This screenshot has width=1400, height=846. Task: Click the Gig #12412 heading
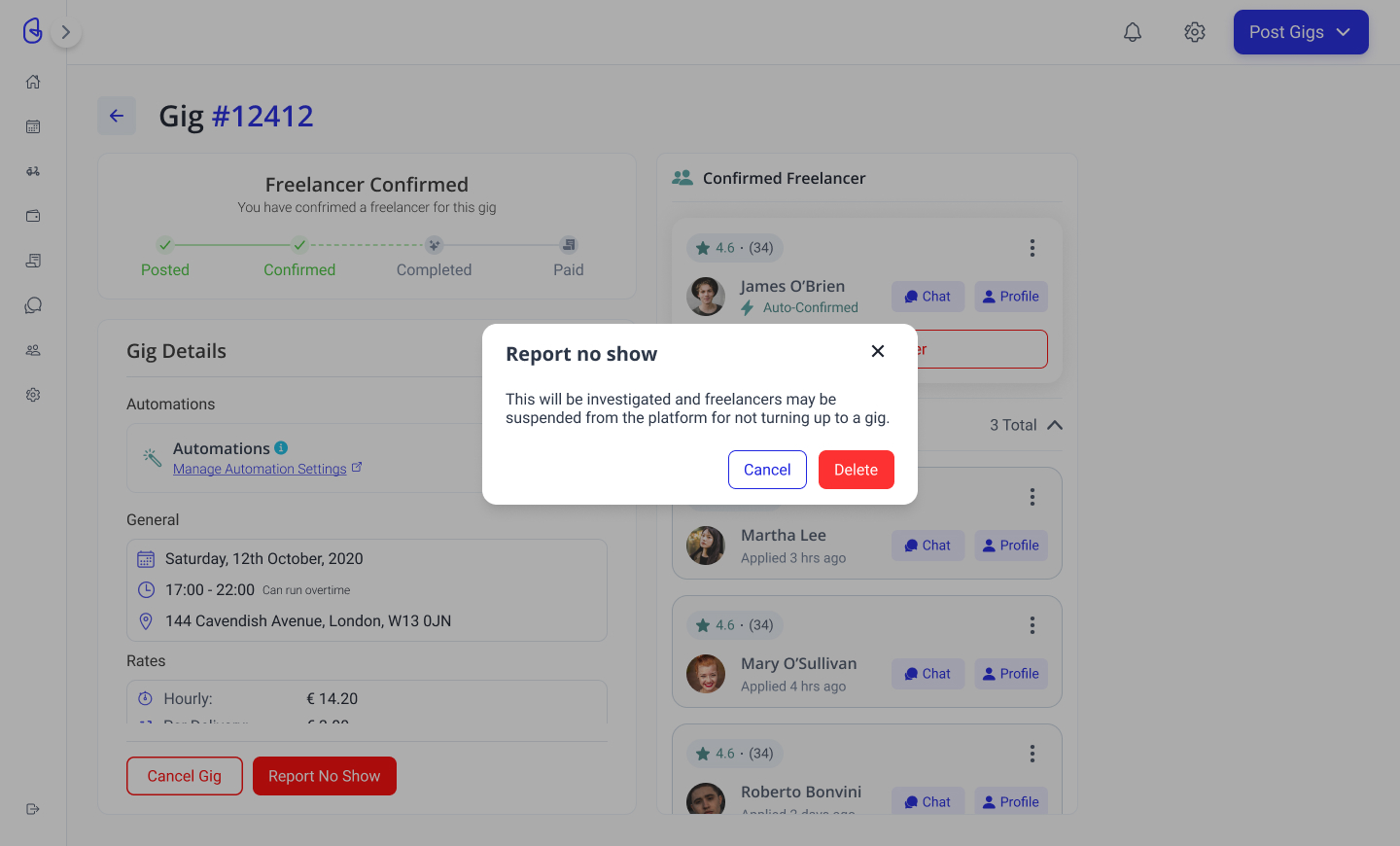[236, 116]
